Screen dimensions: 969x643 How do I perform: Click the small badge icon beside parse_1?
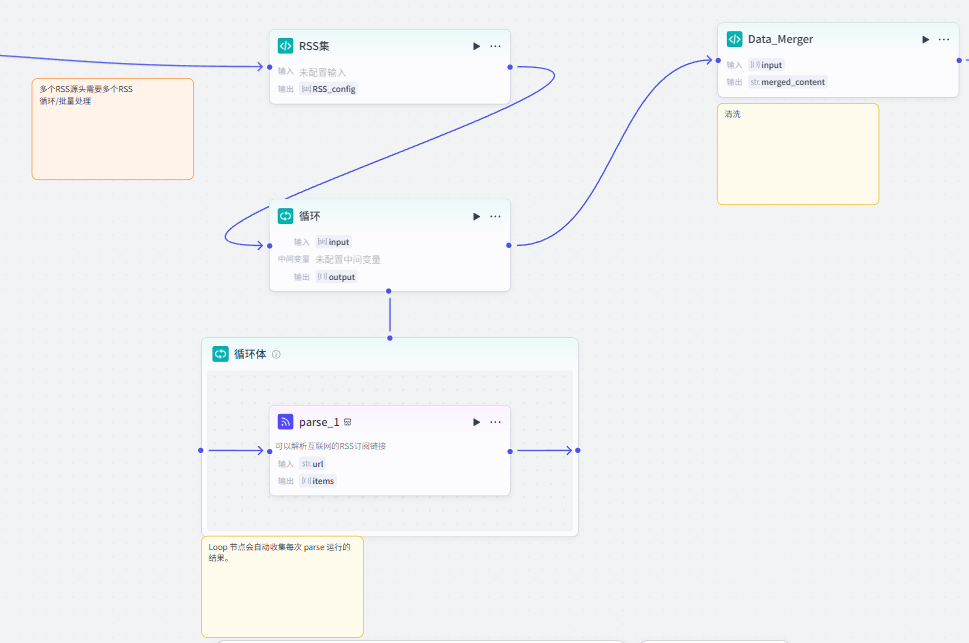click(x=347, y=422)
